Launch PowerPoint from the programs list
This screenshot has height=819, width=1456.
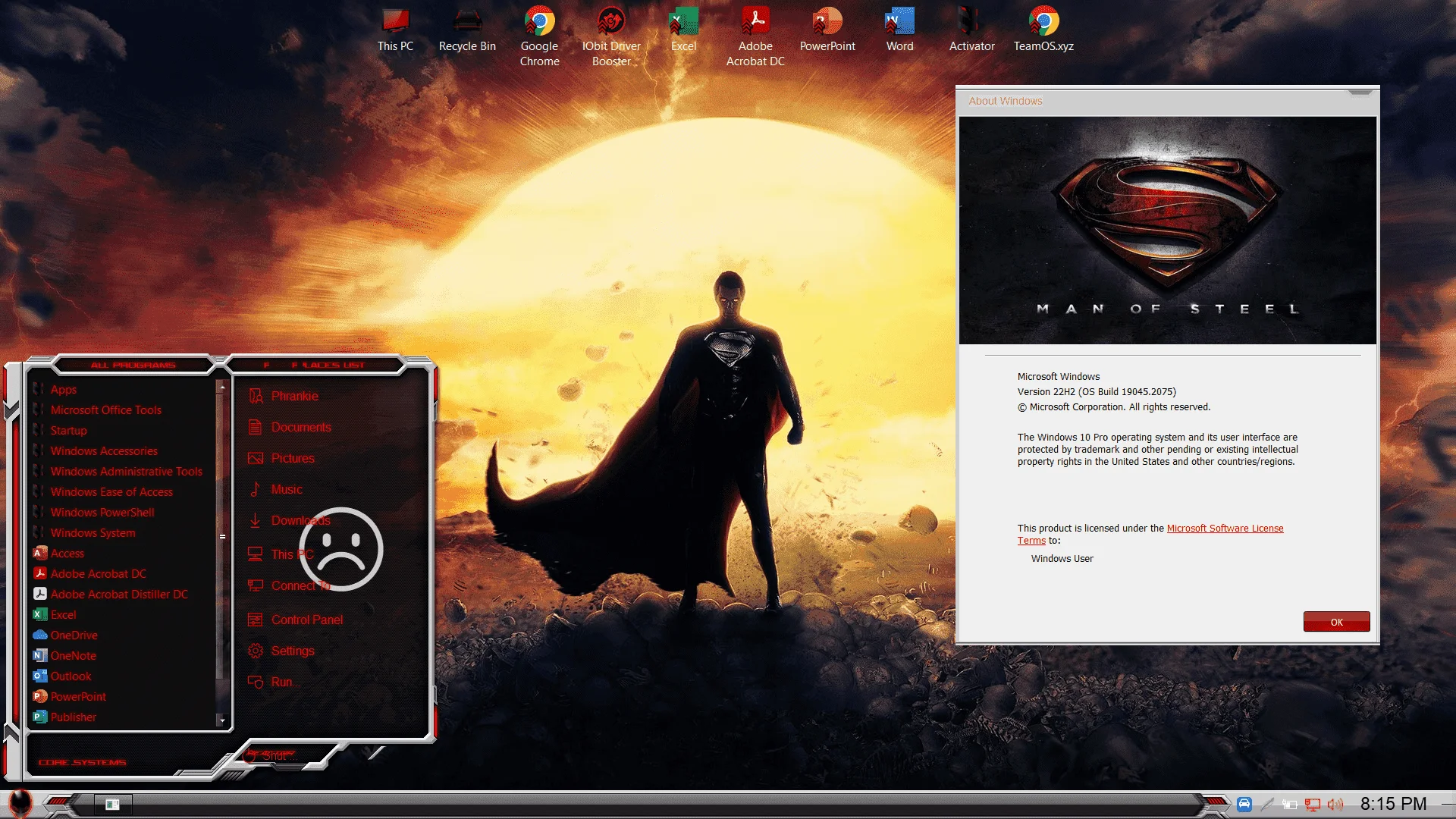pos(70,697)
